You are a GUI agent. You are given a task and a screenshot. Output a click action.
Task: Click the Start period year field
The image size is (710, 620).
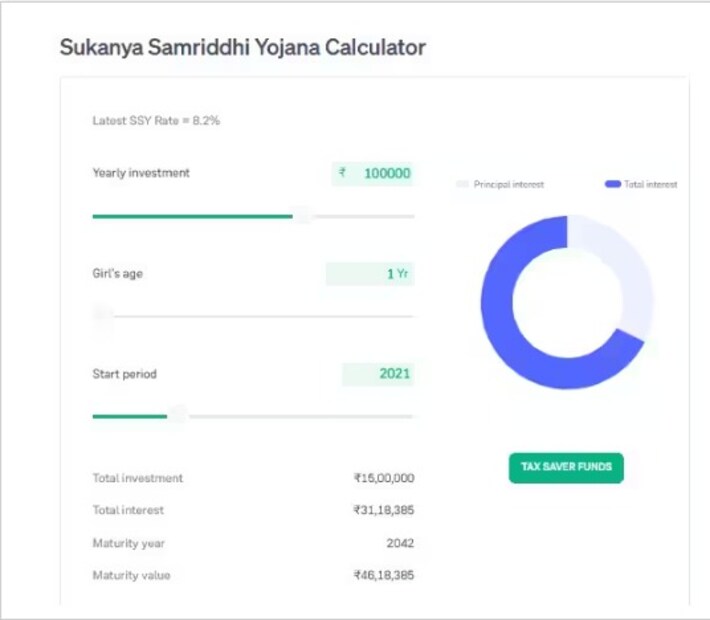pos(378,374)
